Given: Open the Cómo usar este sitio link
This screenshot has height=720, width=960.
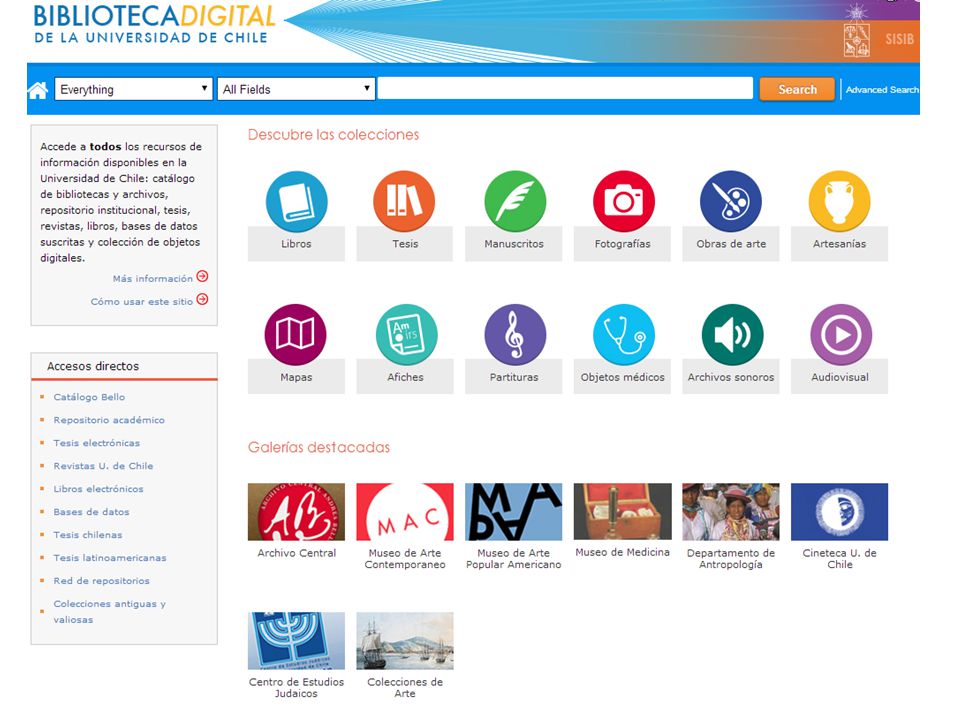Looking at the screenshot, I should pyautogui.click(x=141, y=302).
